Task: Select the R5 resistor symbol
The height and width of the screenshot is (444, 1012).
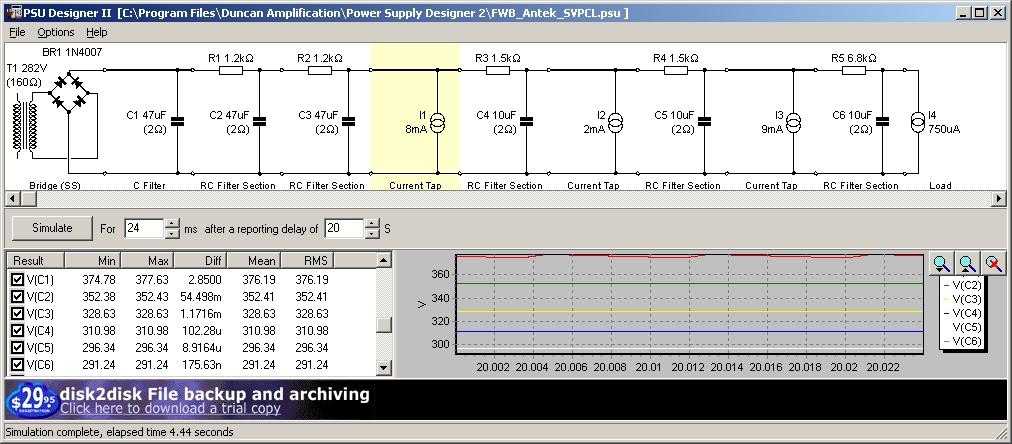Action: 854,70
